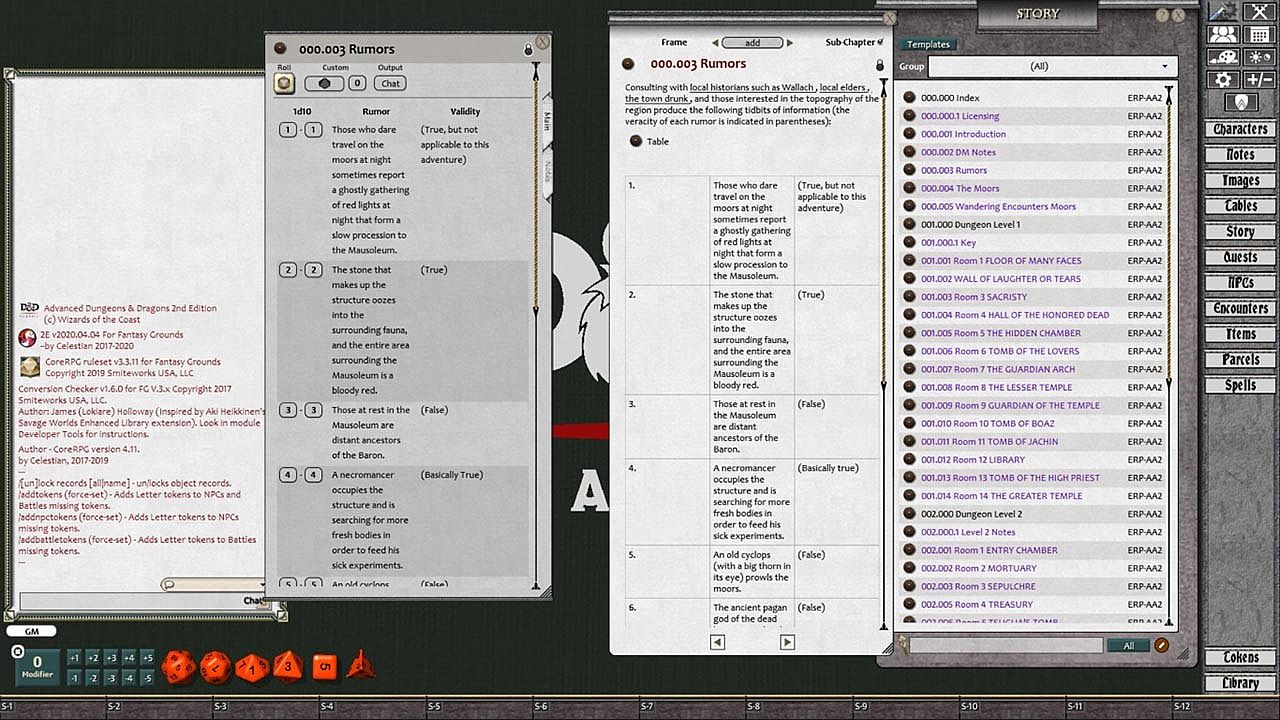The width and height of the screenshot is (1280, 720).
Task: Open the Encounters sidebar entry
Action: [x=1240, y=309]
